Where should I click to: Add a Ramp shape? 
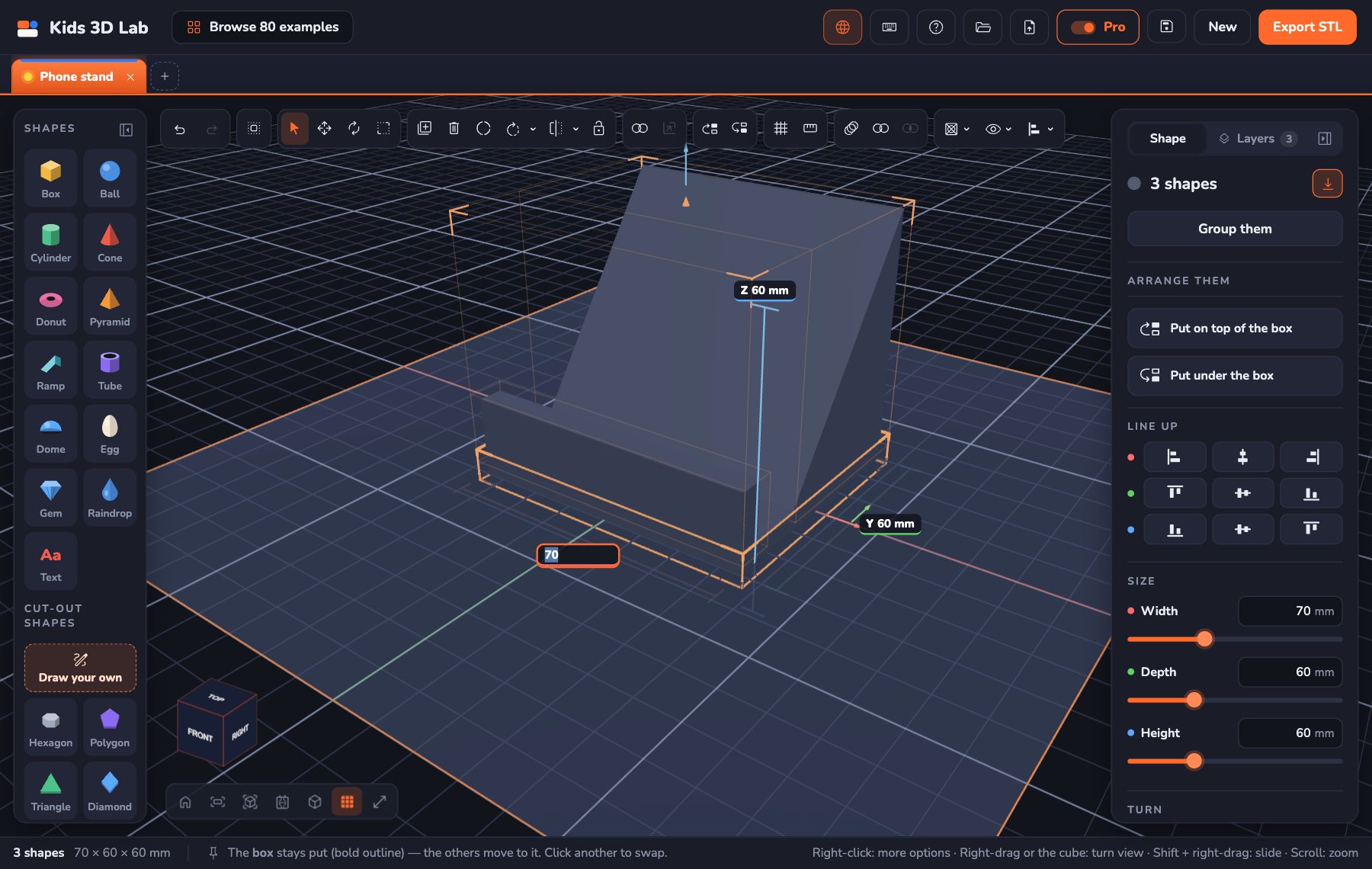pyautogui.click(x=50, y=370)
